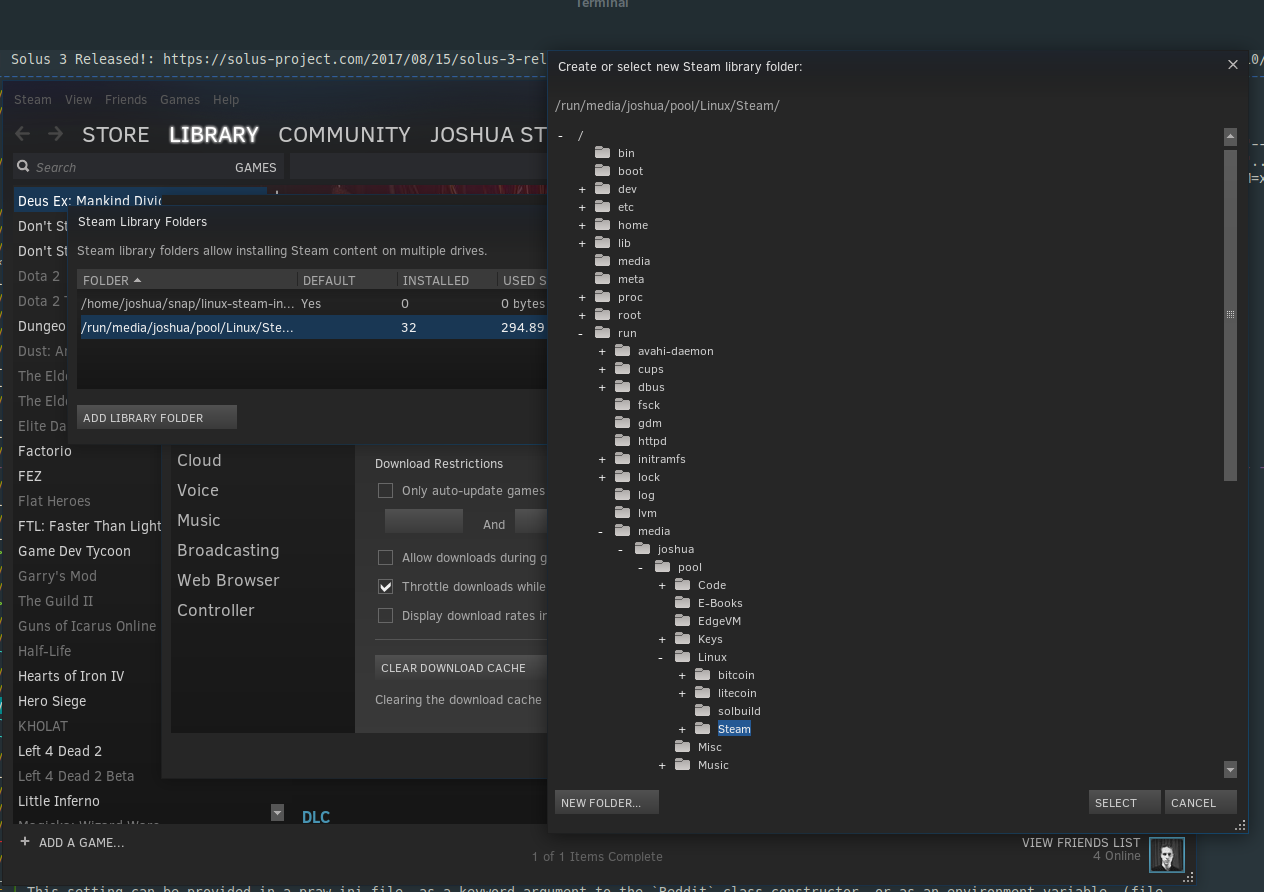Click the httpd folder icon
Screen dimensions: 1264x892
[x=622, y=441]
